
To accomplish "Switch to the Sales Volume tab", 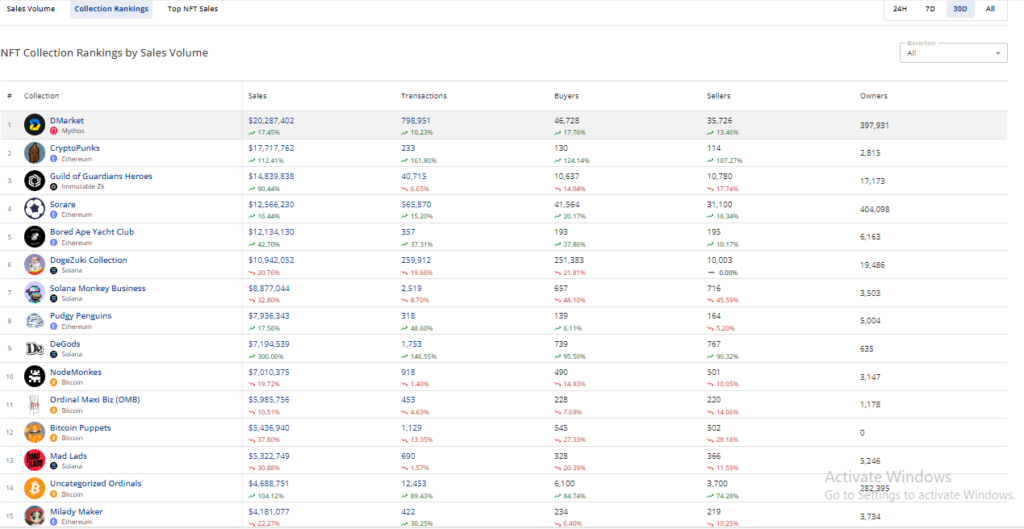I will click(x=31, y=9).
